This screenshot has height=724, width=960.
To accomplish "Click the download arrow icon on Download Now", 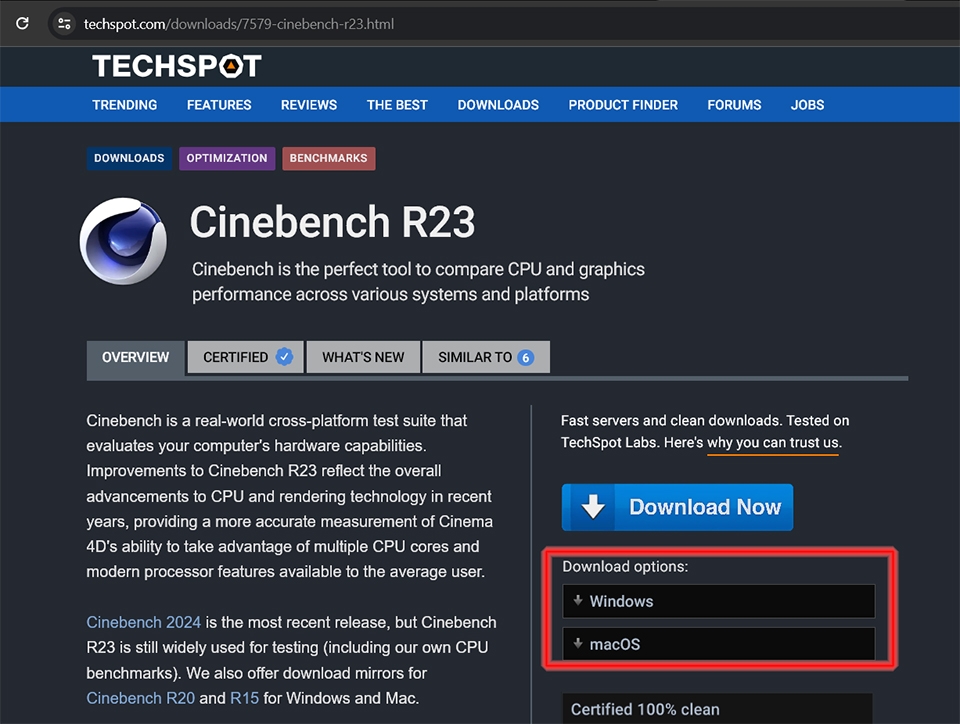I will [x=591, y=507].
